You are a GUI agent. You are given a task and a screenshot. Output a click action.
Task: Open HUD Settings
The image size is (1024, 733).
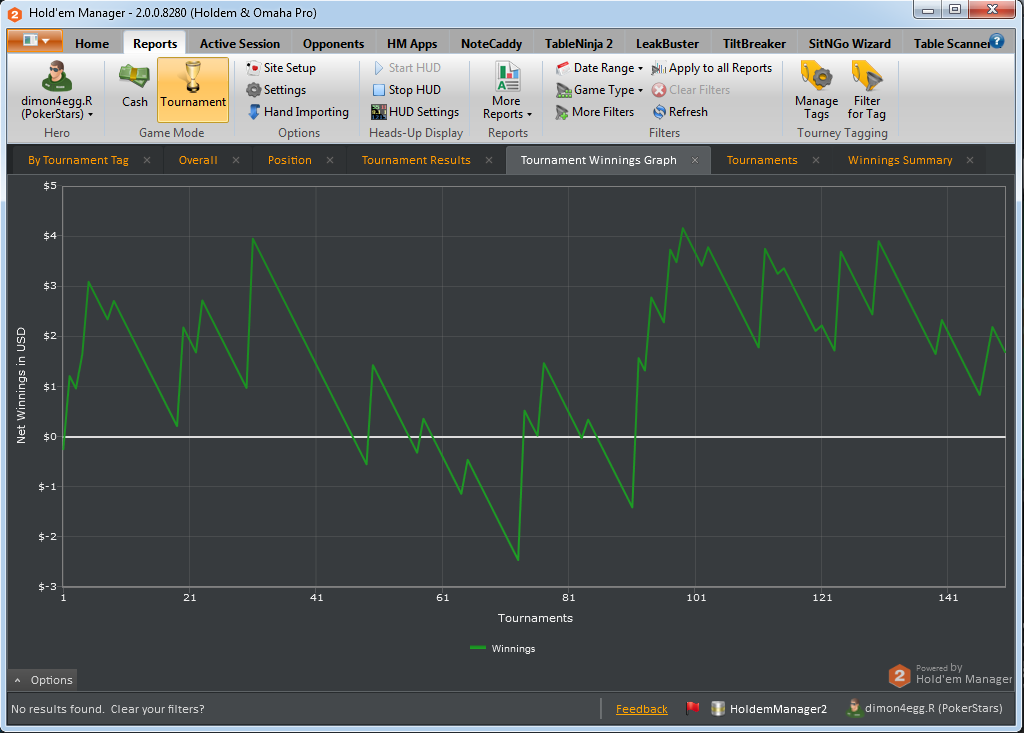415,112
